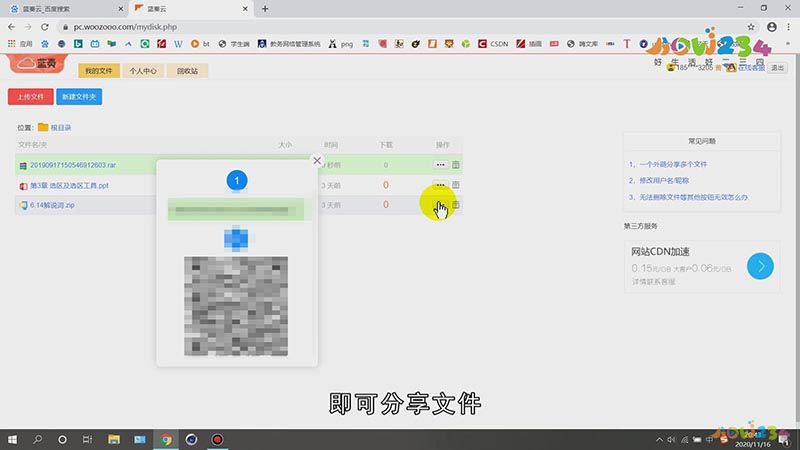The width and height of the screenshot is (800, 450).
Task: Click the 退出 logout button
Action: [x=778, y=68]
